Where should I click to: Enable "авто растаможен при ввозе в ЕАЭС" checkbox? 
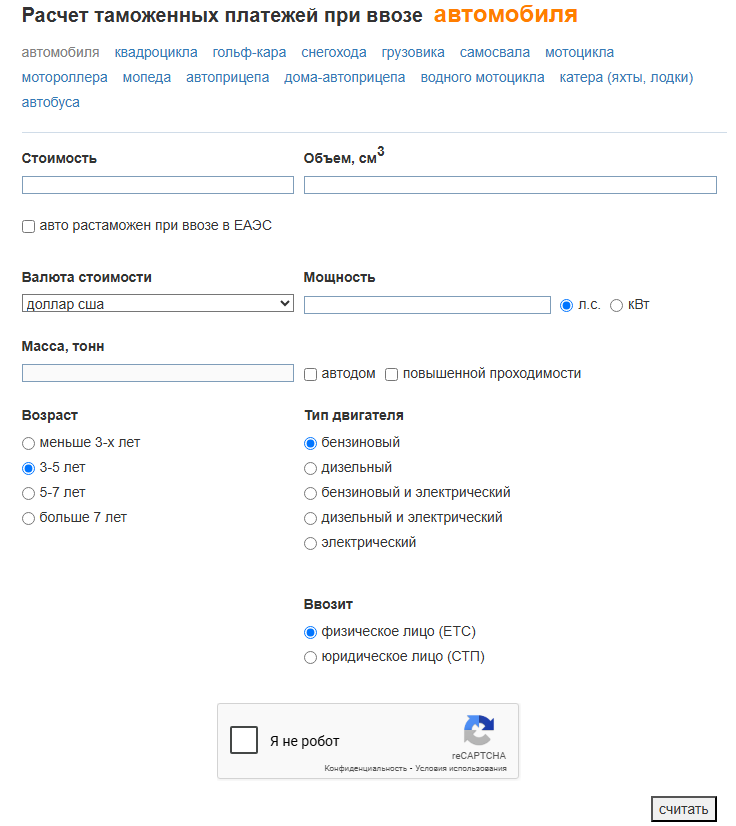coord(29,227)
